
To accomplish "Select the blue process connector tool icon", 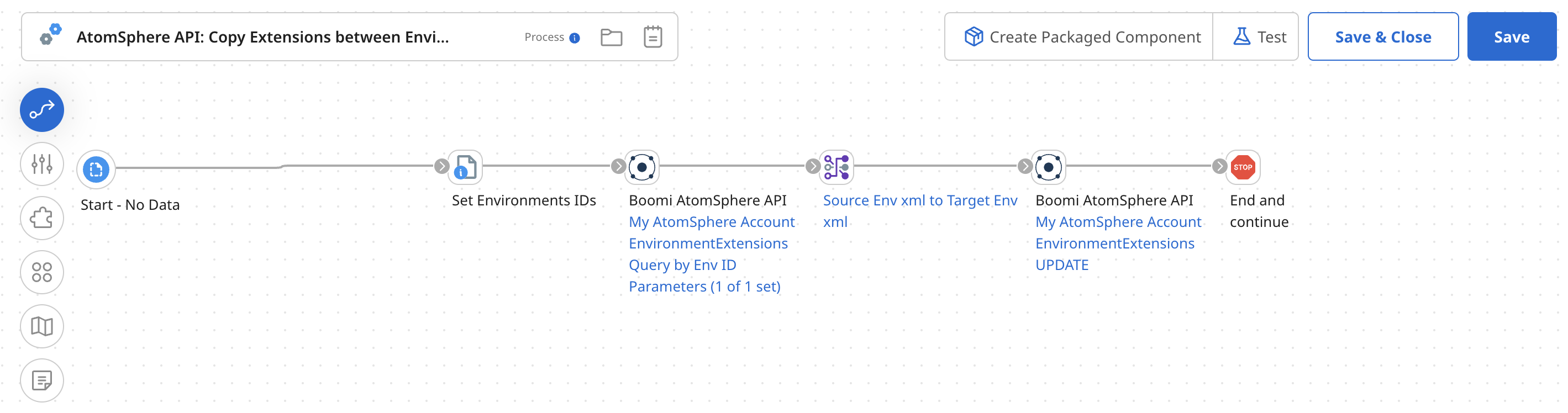I will [x=41, y=109].
